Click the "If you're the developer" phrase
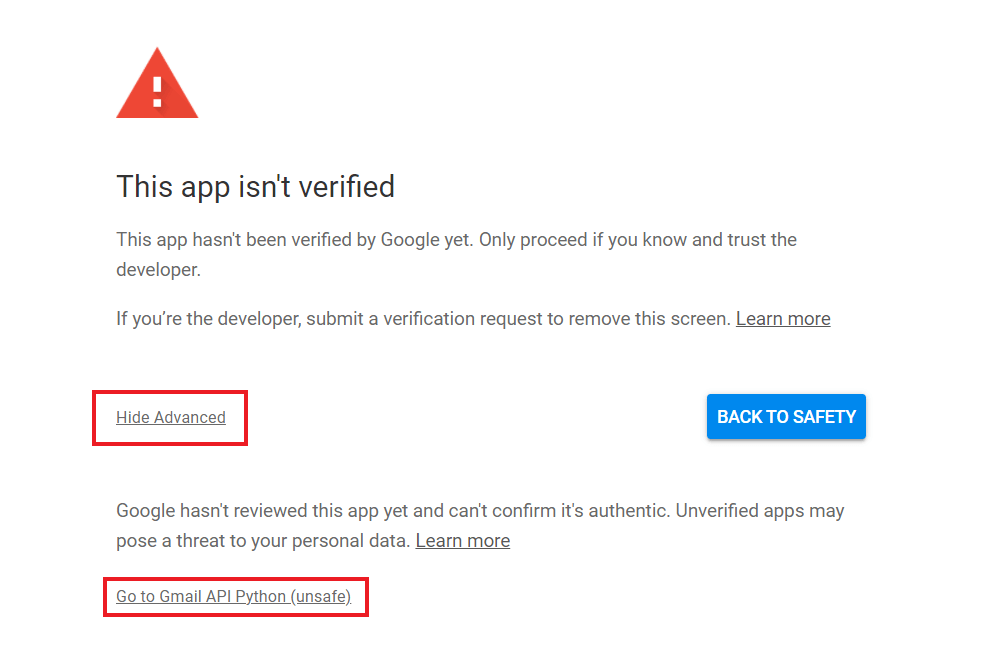The width and height of the screenshot is (999, 671). (206, 319)
